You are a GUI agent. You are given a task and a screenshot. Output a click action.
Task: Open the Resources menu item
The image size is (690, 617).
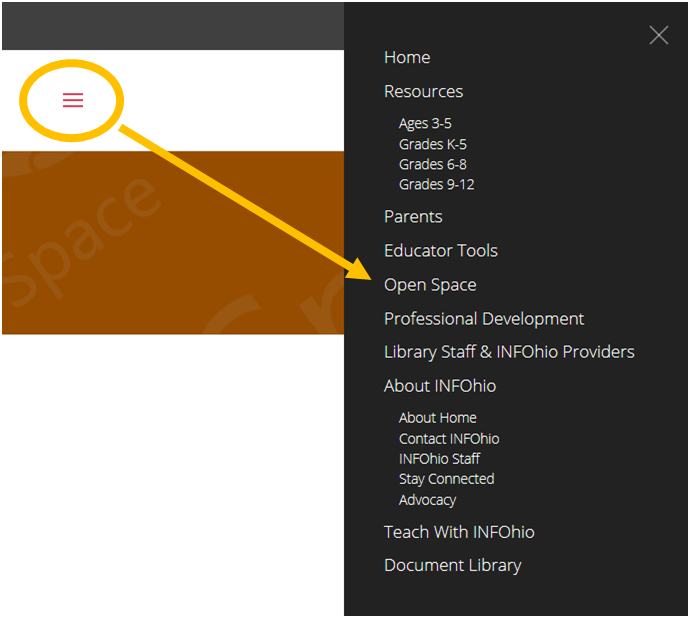tap(423, 92)
